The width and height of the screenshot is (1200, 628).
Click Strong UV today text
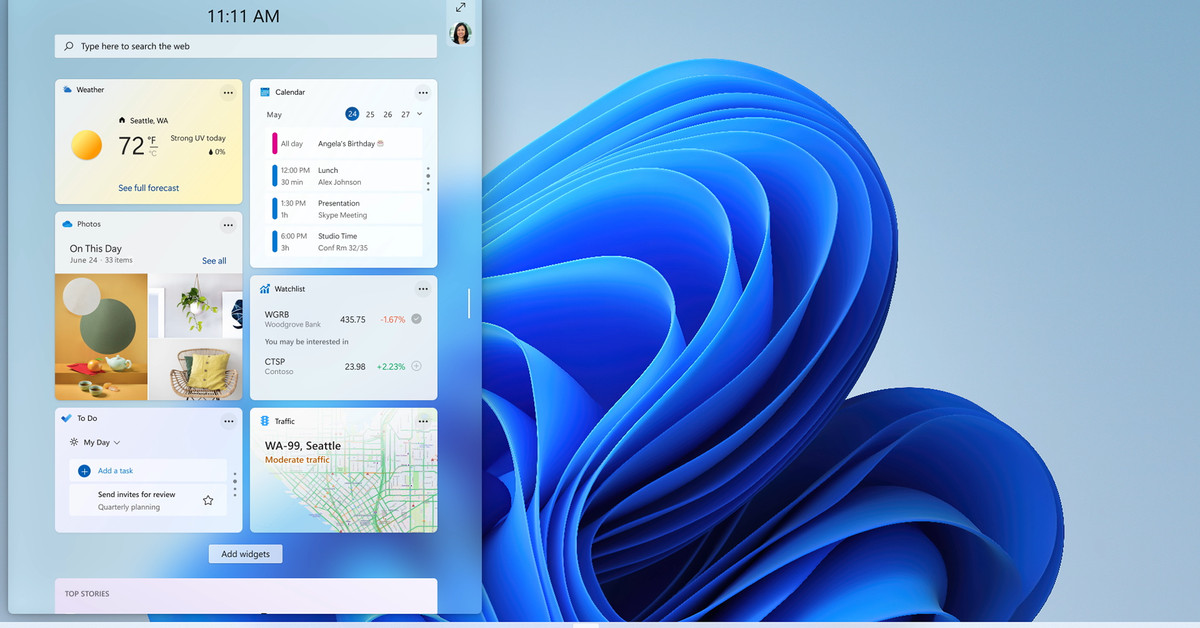point(198,138)
